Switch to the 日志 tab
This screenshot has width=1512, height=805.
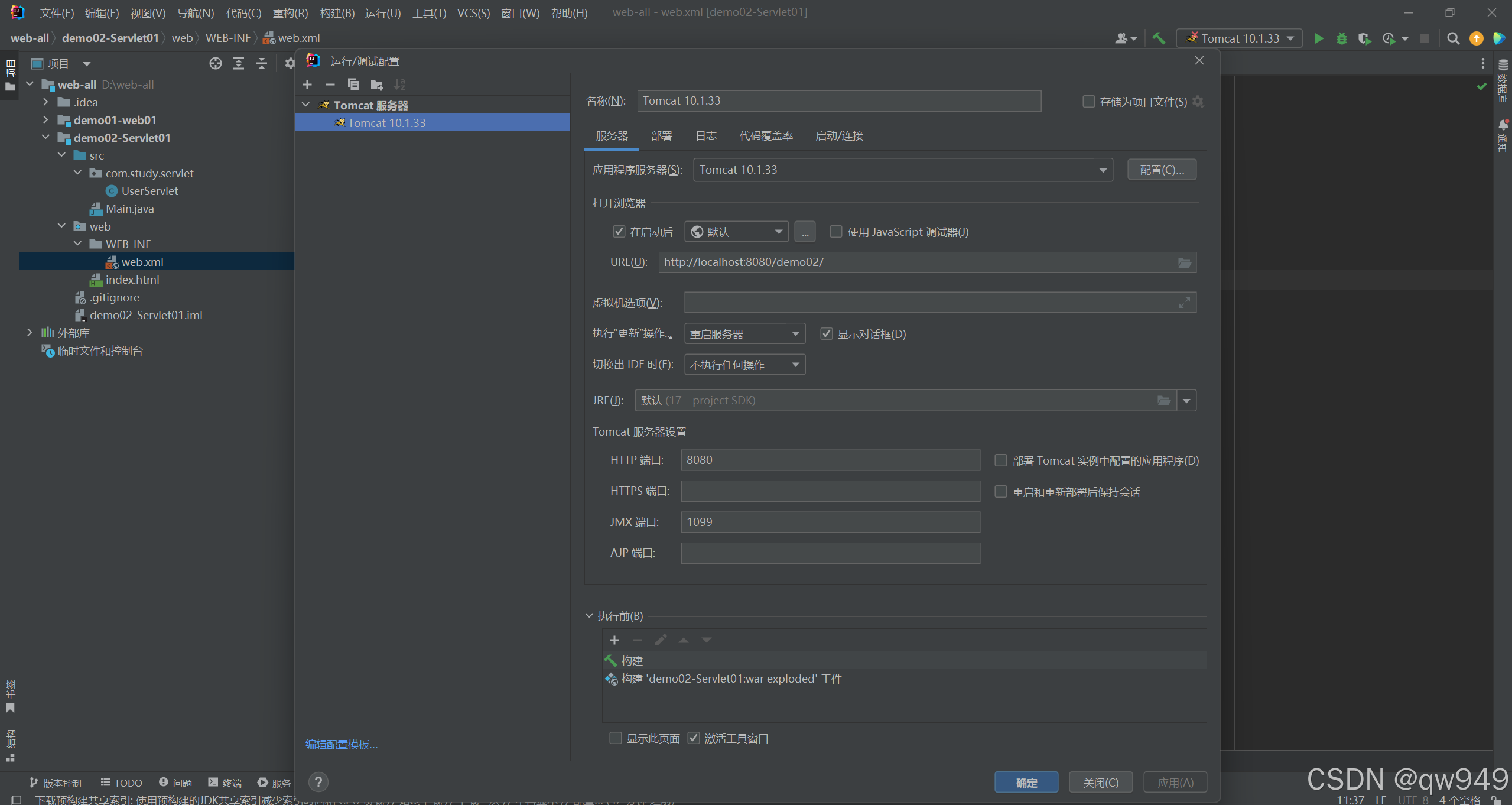705,135
